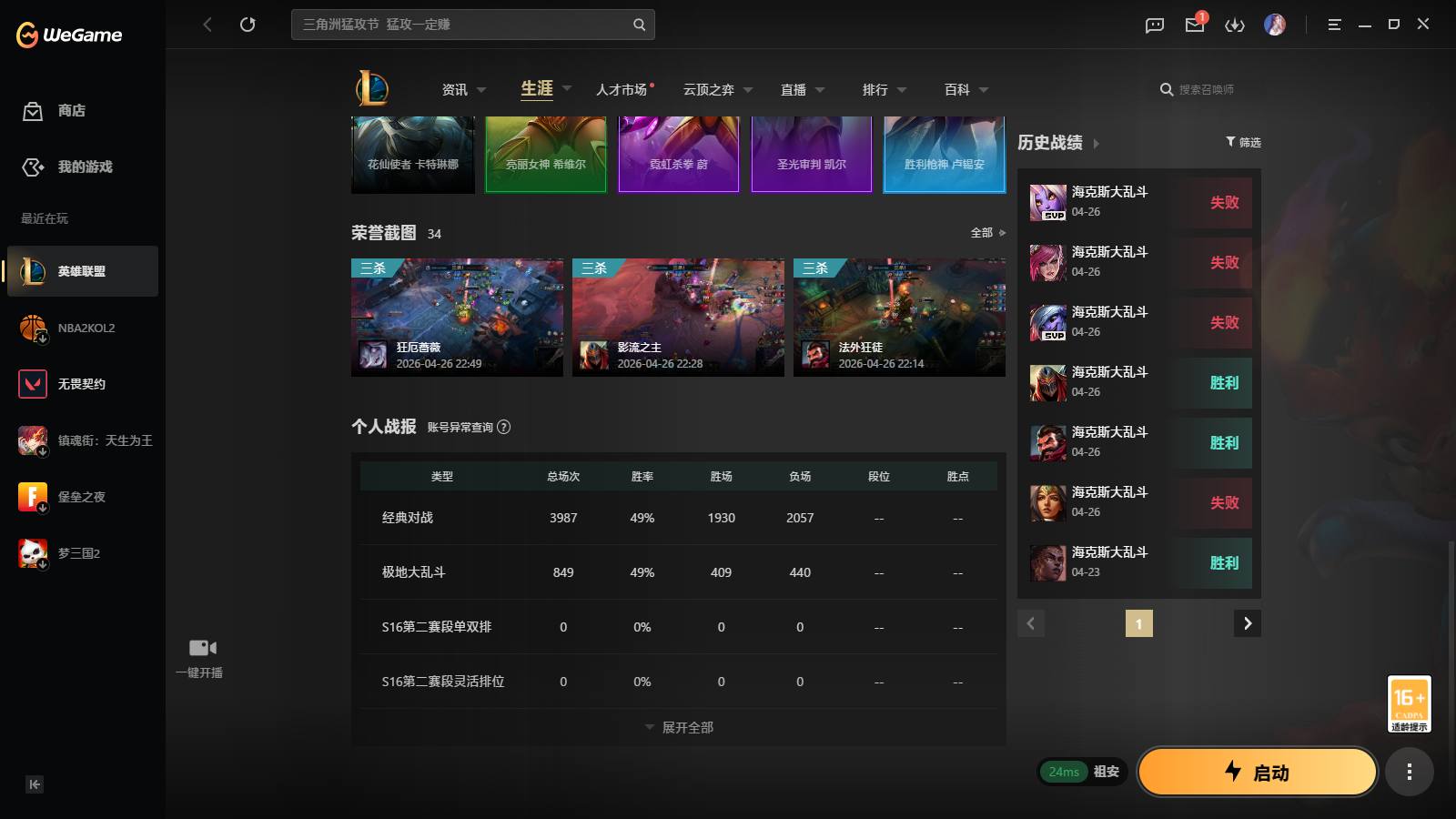This screenshot has height=819, width=1456.
Task: Open the 排行 tab
Action: [x=875, y=90]
